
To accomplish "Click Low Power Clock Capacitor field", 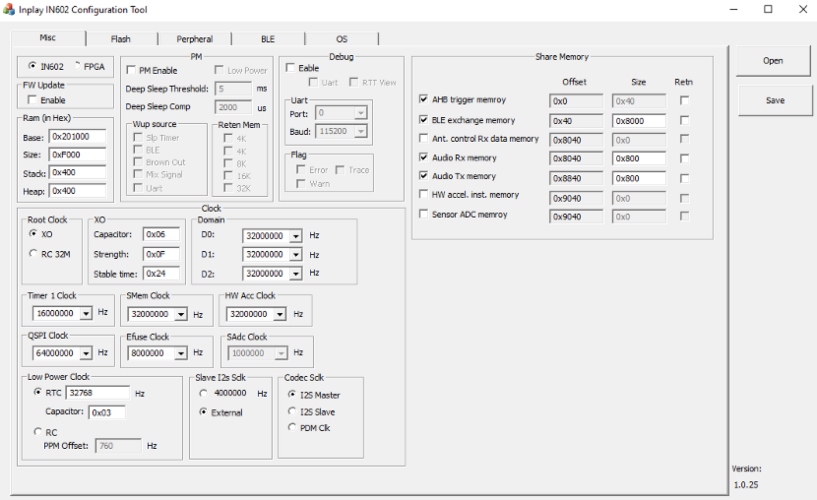I will tap(107, 412).
